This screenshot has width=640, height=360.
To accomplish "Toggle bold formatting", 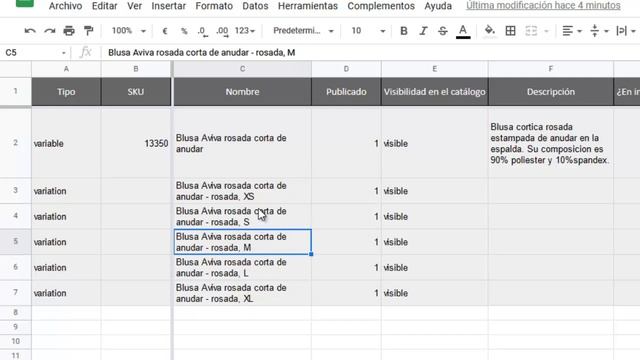I will (x=404, y=31).
